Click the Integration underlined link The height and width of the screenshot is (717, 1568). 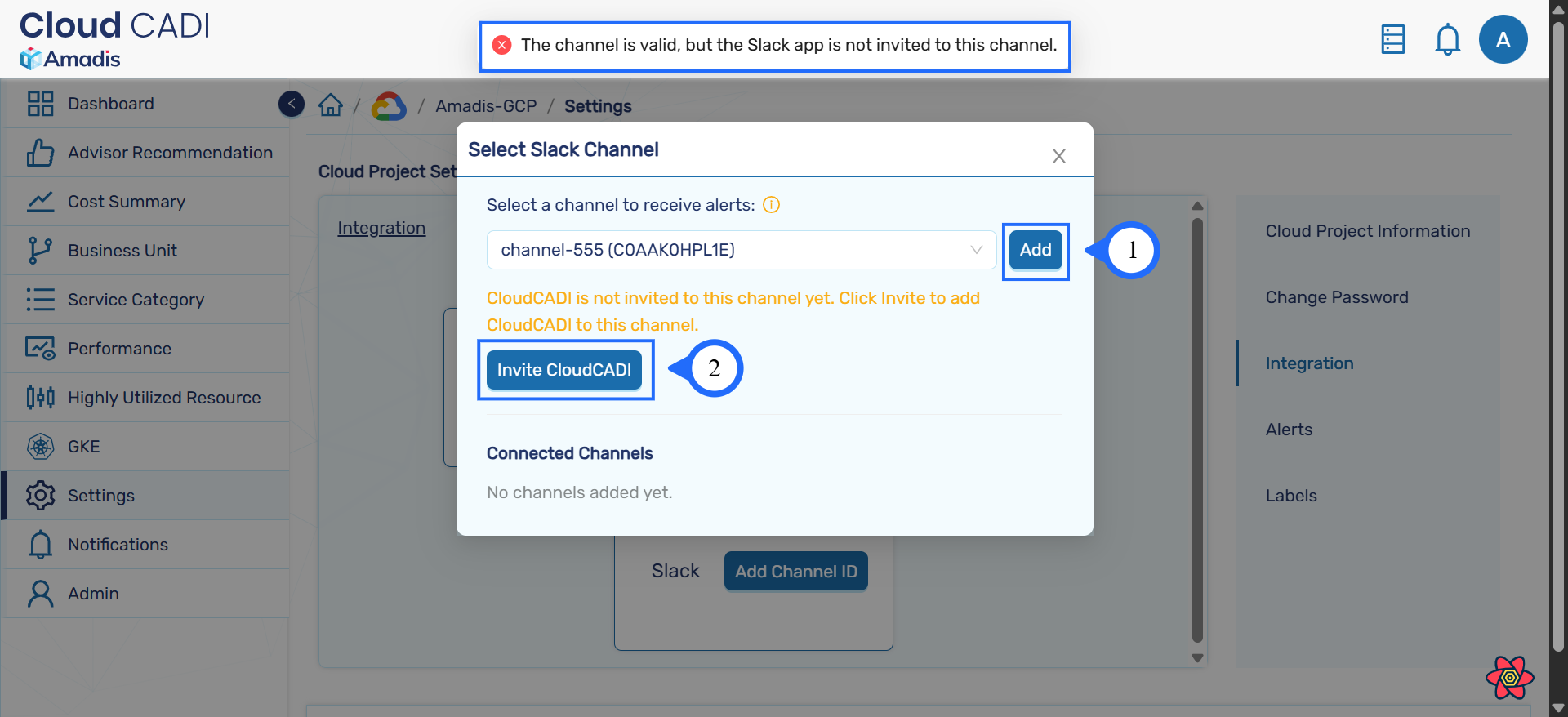[381, 228]
